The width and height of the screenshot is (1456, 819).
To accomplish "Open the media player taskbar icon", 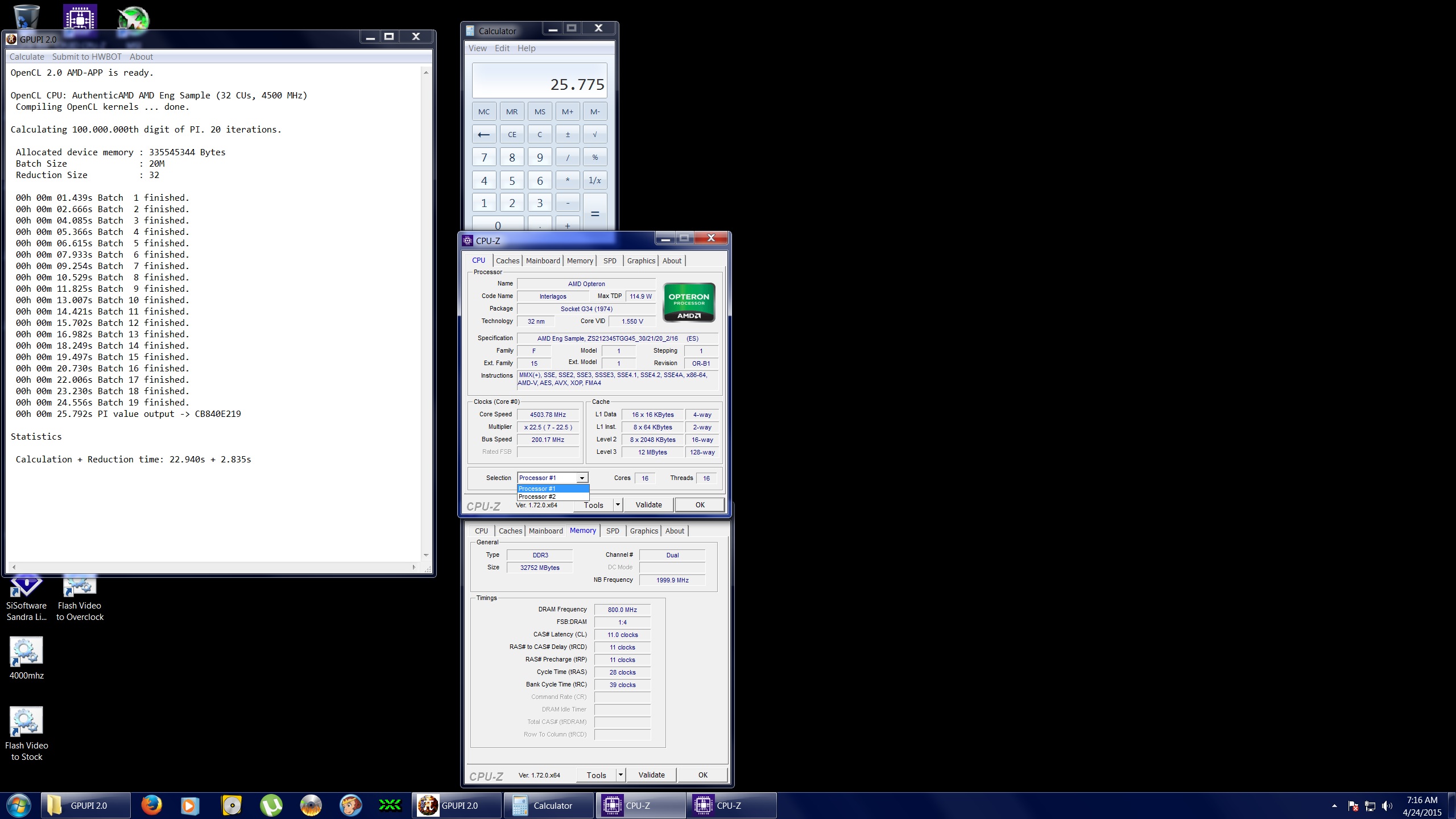I will [x=191, y=805].
